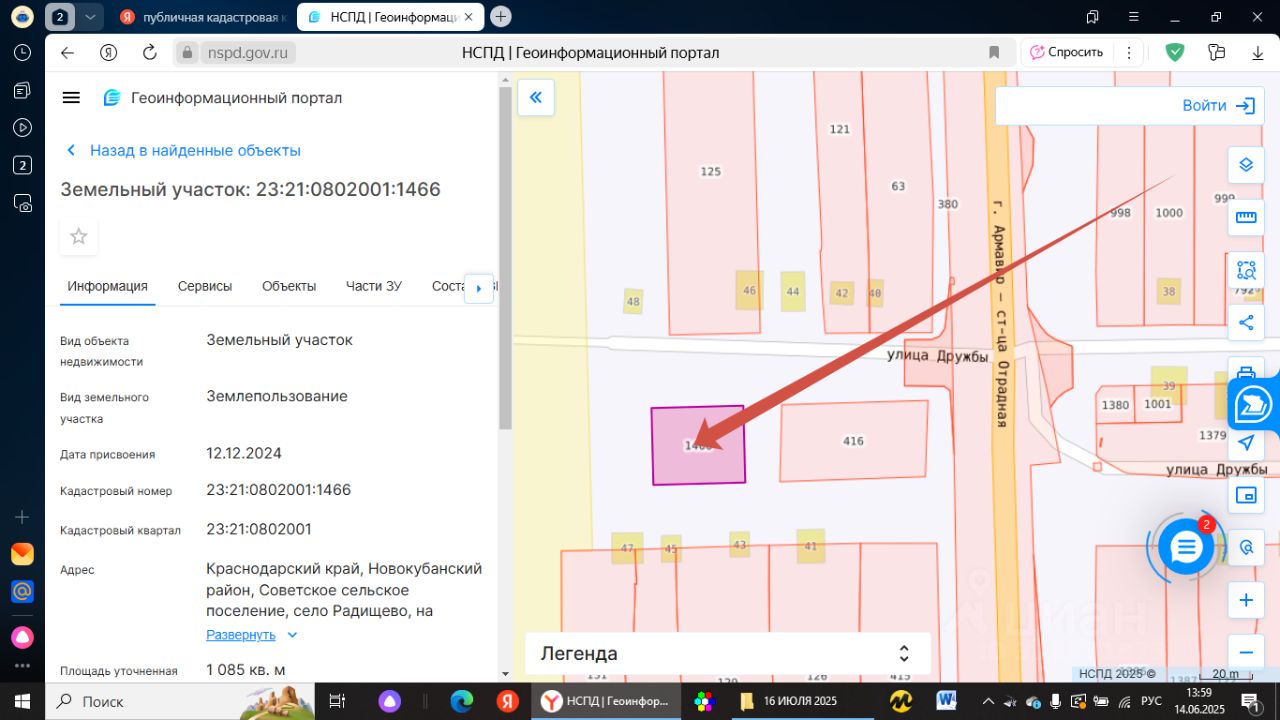Zoom out the map with minus button

(x=1246, y=651)
